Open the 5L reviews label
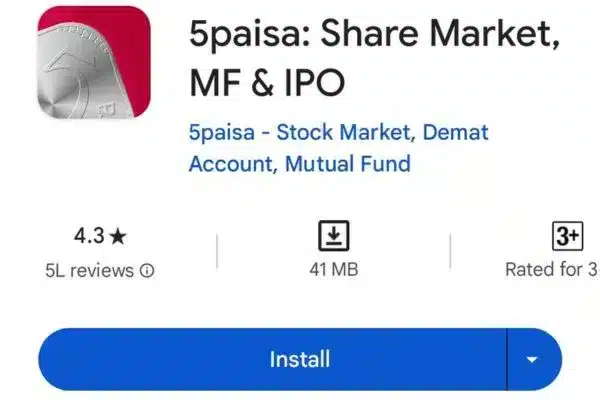This screenshot has width=600, height=400. (98, 270)
